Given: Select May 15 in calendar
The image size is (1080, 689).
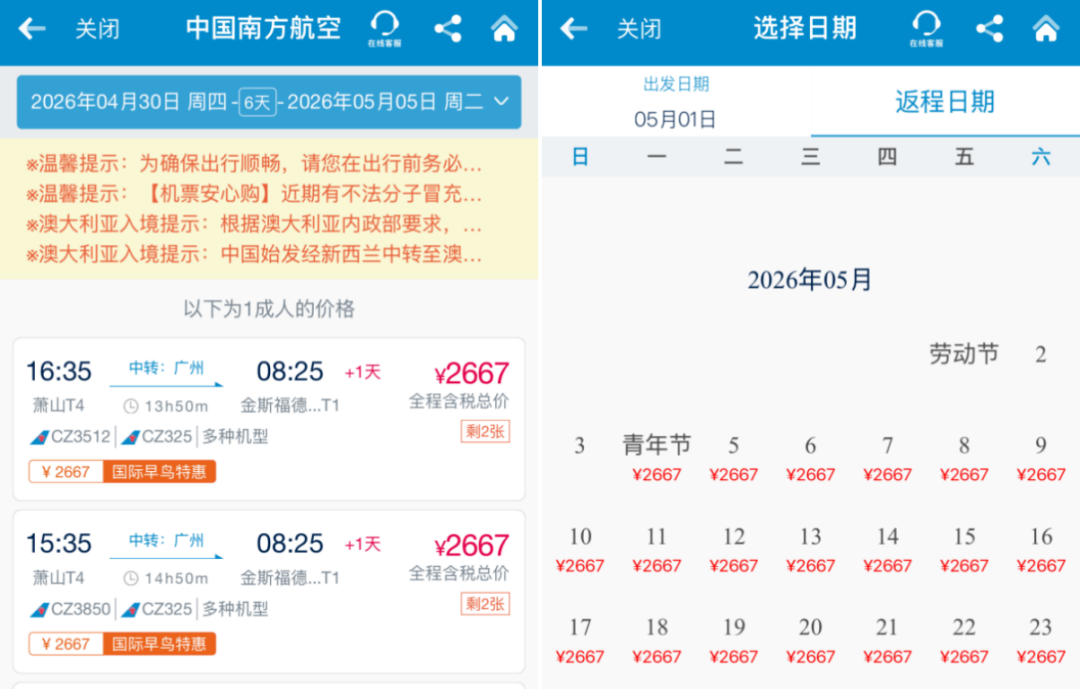Looking at the screenshot, I should (964, 550).
